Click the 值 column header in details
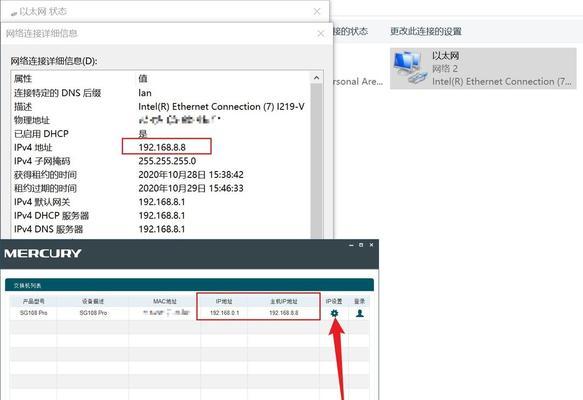 pos(143,79)
